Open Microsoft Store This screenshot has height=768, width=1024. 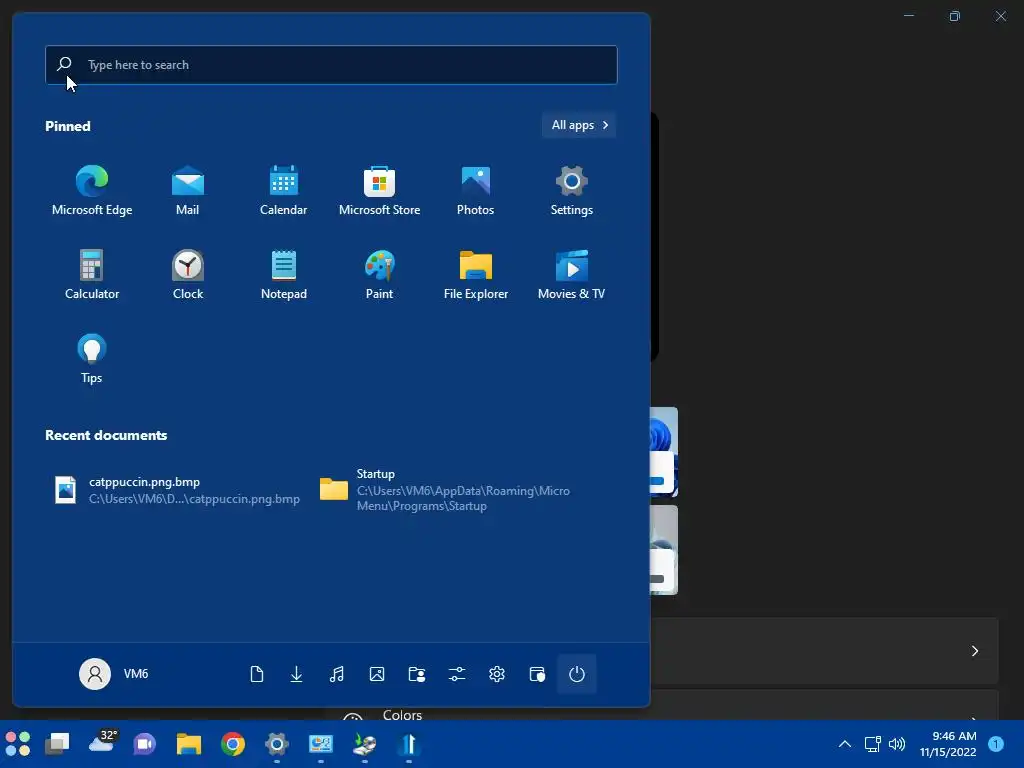tap(379, 190)
